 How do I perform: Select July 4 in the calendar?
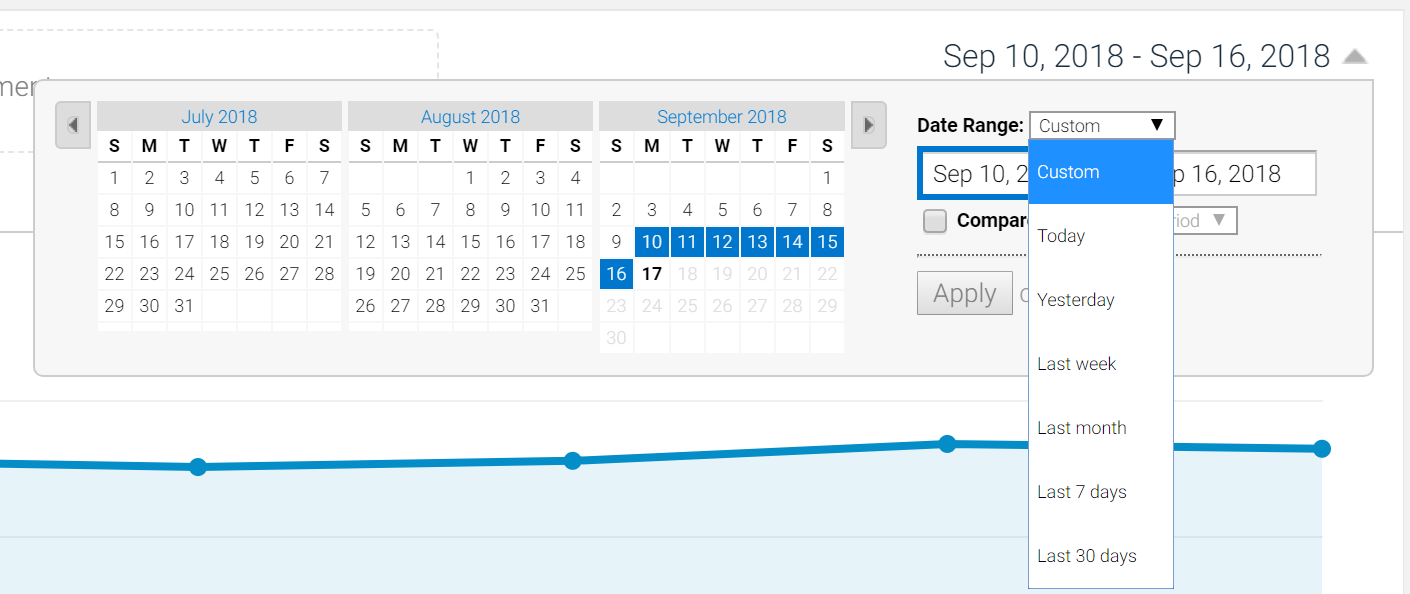coord(219,178)
